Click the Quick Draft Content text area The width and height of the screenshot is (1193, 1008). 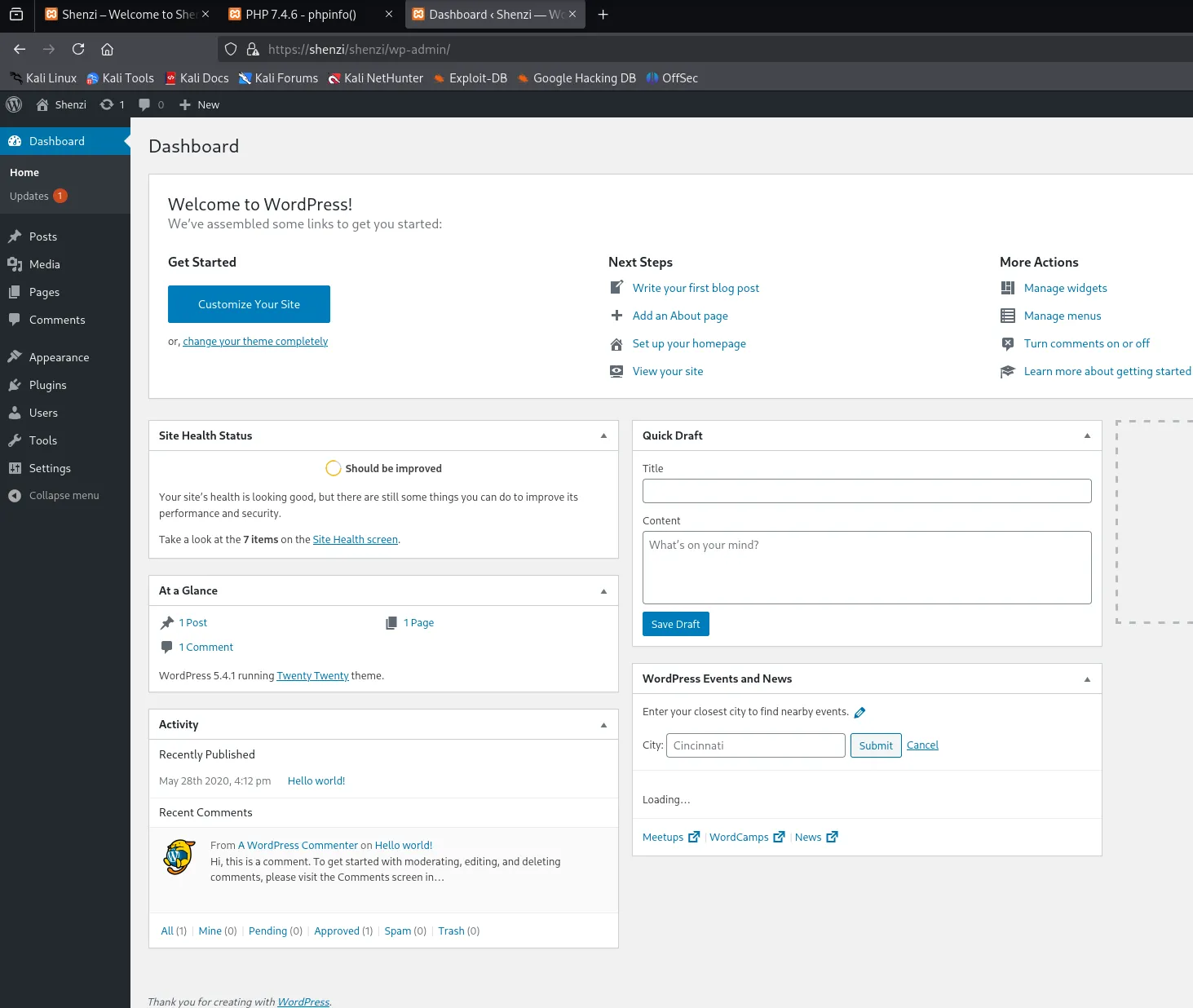click(x=867, y=568)
